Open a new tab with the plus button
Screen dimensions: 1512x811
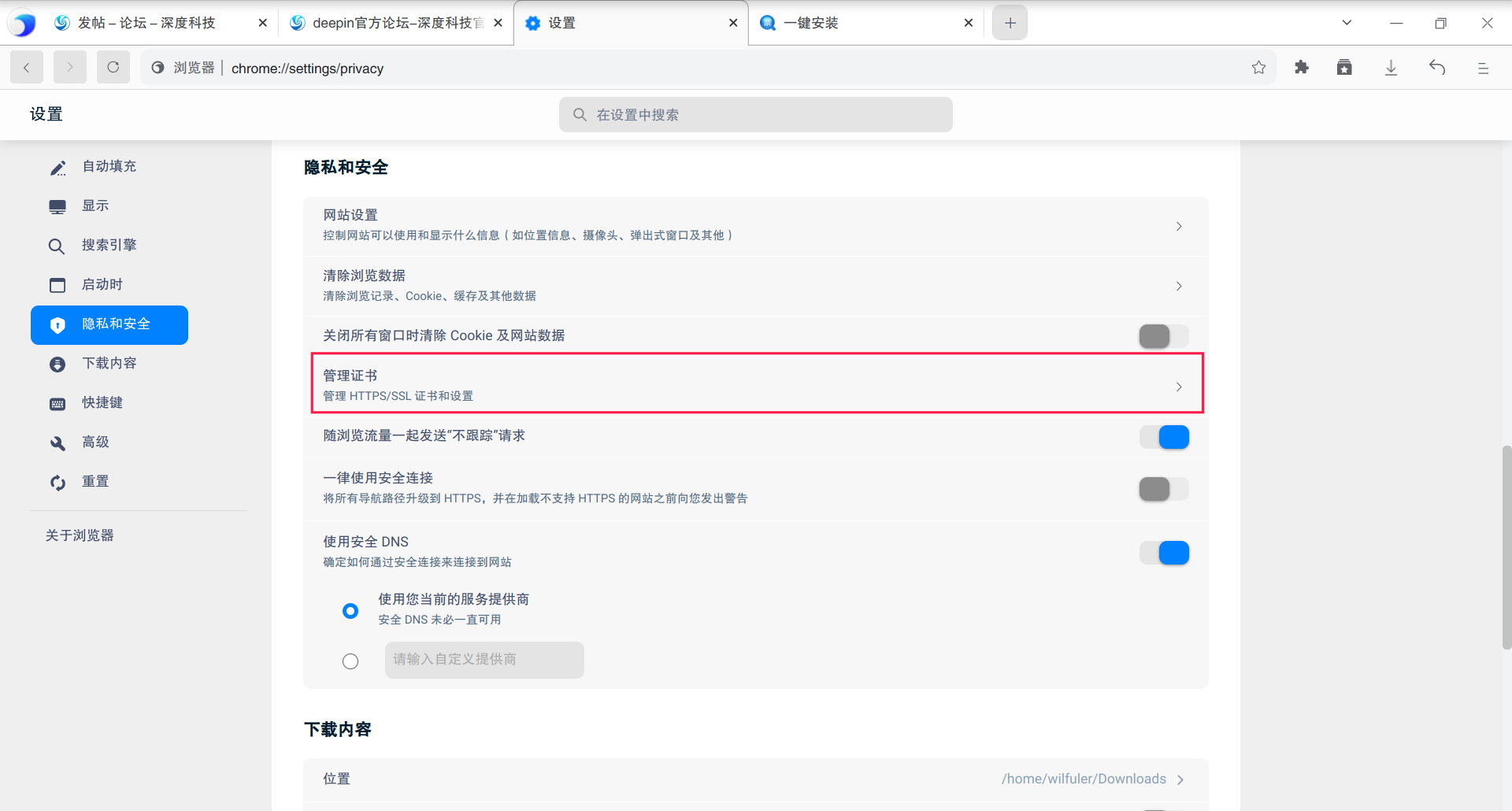1010,23
